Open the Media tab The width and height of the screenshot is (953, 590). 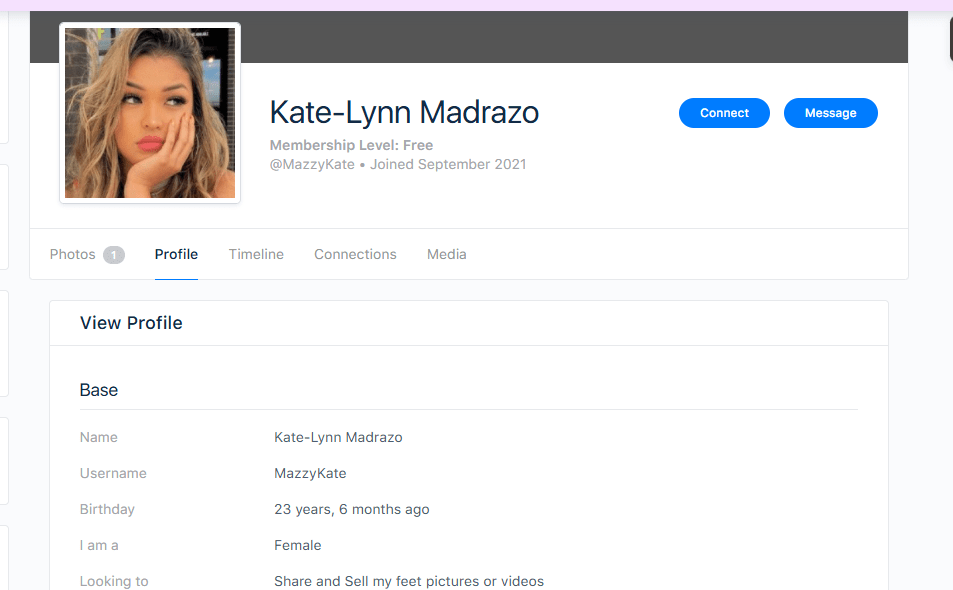446,254
